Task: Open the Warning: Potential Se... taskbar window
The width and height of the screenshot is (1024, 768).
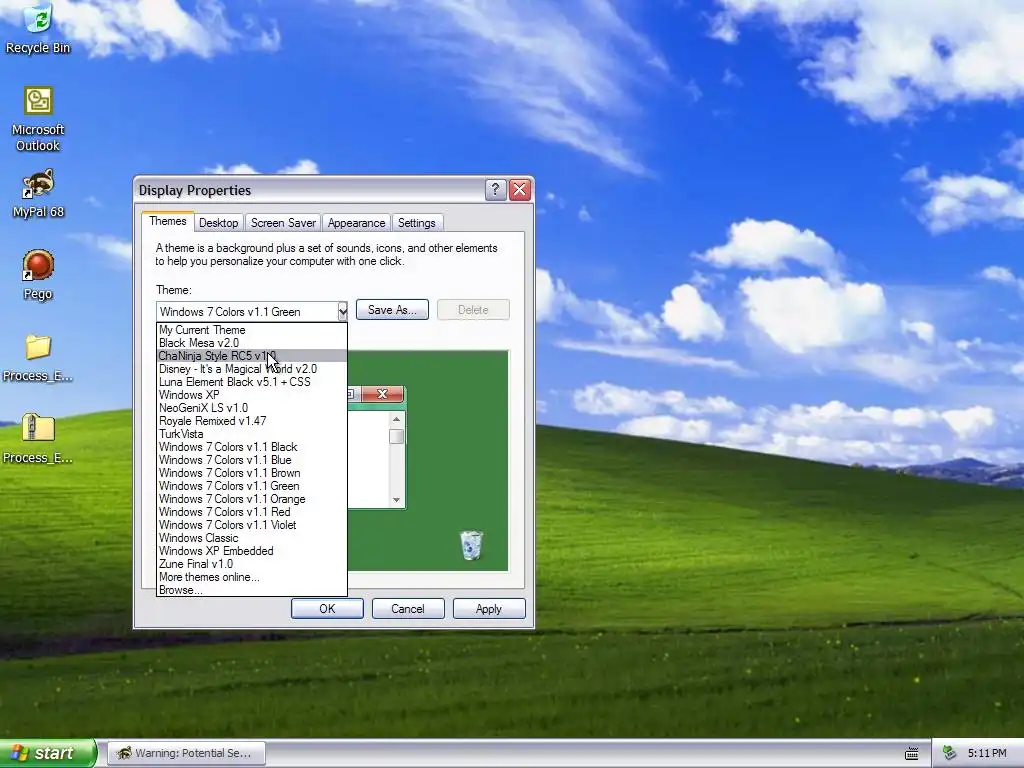Action: pyautogui.click(x=186, y=753)
